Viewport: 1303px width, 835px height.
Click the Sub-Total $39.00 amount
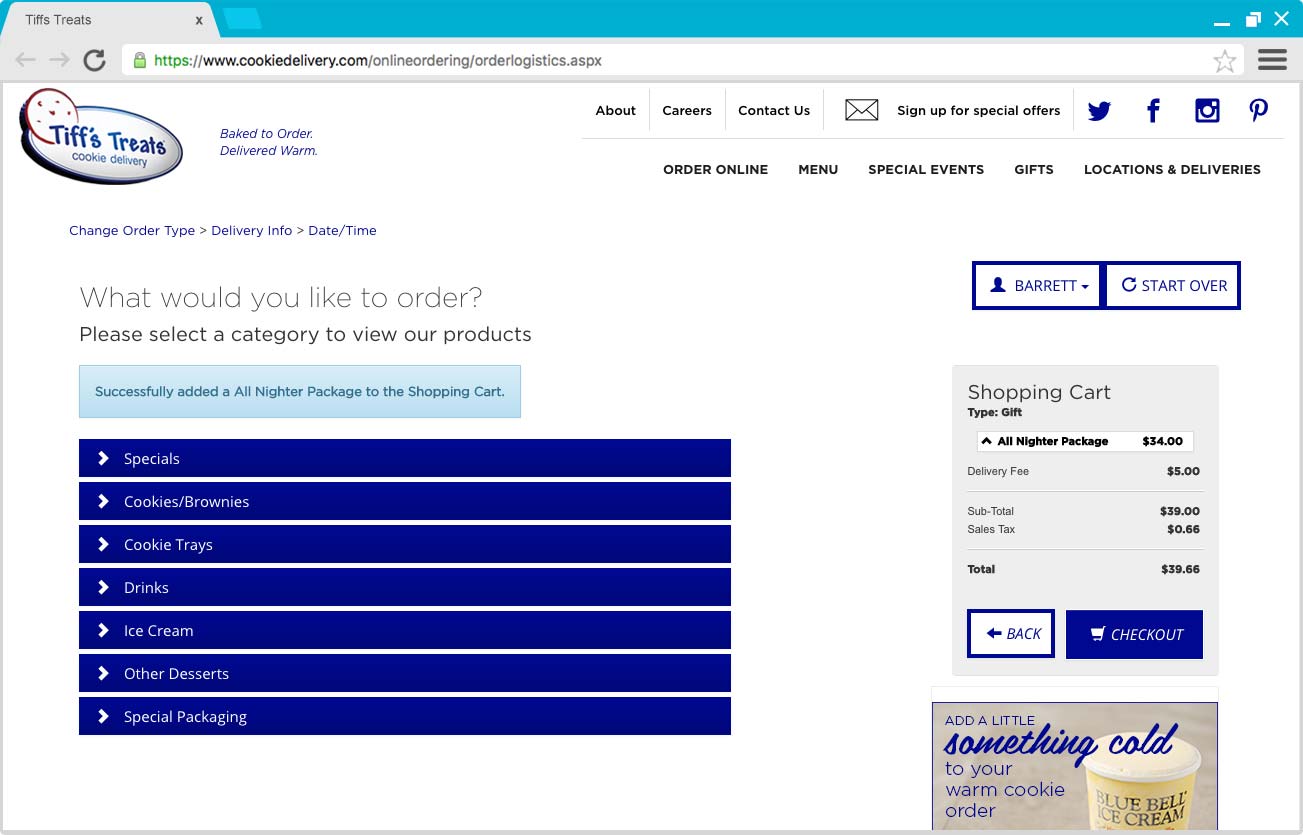(1180, 511)
